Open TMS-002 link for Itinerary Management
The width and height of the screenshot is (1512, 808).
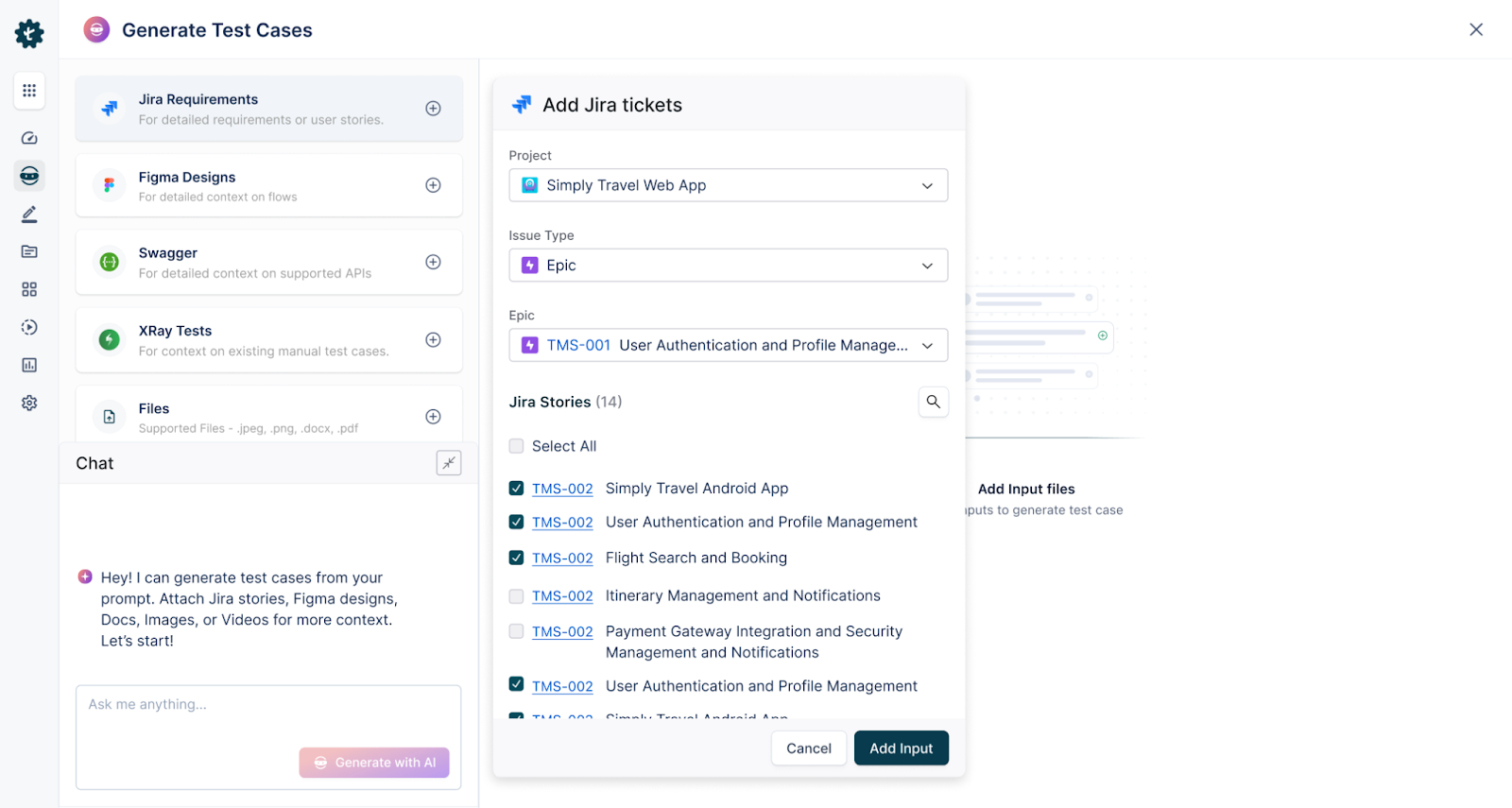pyautogui.click(x=562, y=596)
